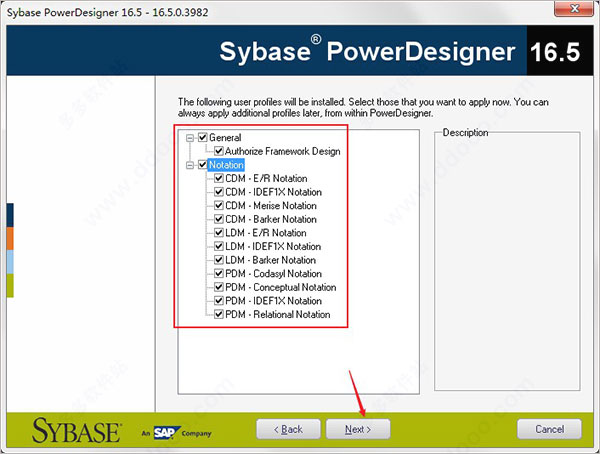Image resolution: width=600 pixels, height=454 pixels.
Task: Select LDM - E/R Notation text
Action: [x=266, y=233]
